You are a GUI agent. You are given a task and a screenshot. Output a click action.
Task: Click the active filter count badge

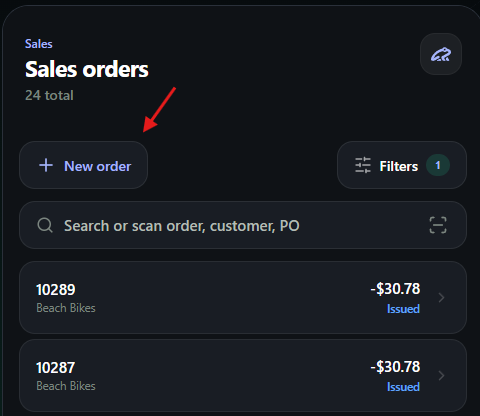pyautogui.click(x=438, y=165)
